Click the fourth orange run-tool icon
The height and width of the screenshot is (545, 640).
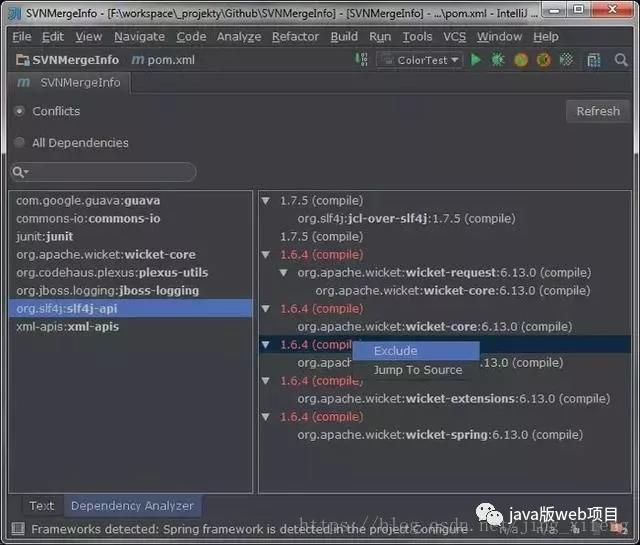(x=544, y=60)
